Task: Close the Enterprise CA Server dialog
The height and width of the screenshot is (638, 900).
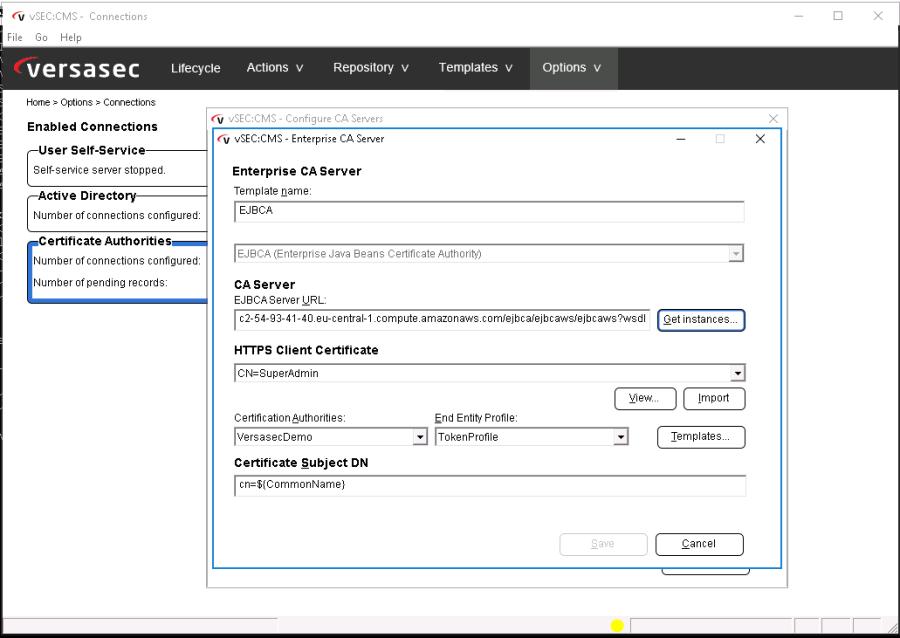Action: 760,139
